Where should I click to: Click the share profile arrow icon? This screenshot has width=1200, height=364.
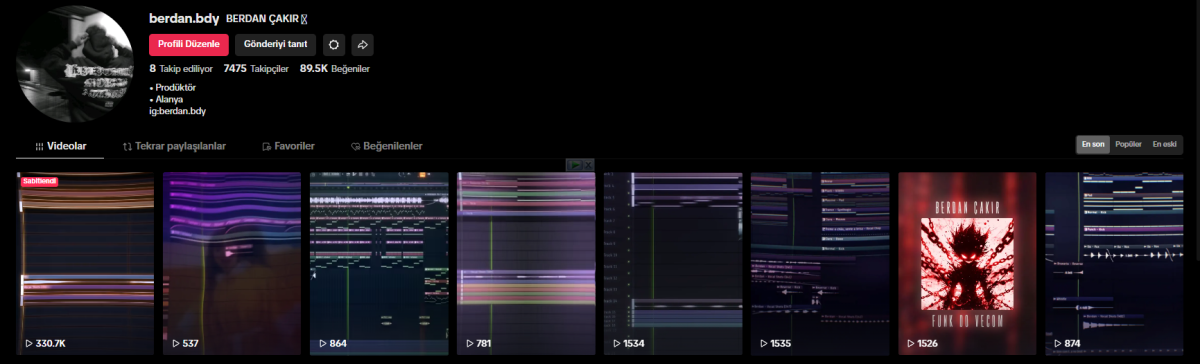363,45
